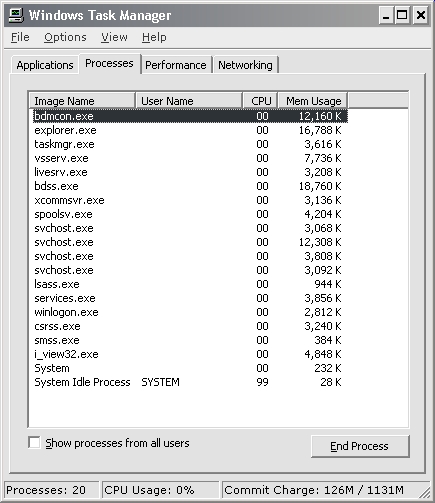This screenshot has height=503, width=435.
Task: Sort by User Name column header
Action: [189, 101]
